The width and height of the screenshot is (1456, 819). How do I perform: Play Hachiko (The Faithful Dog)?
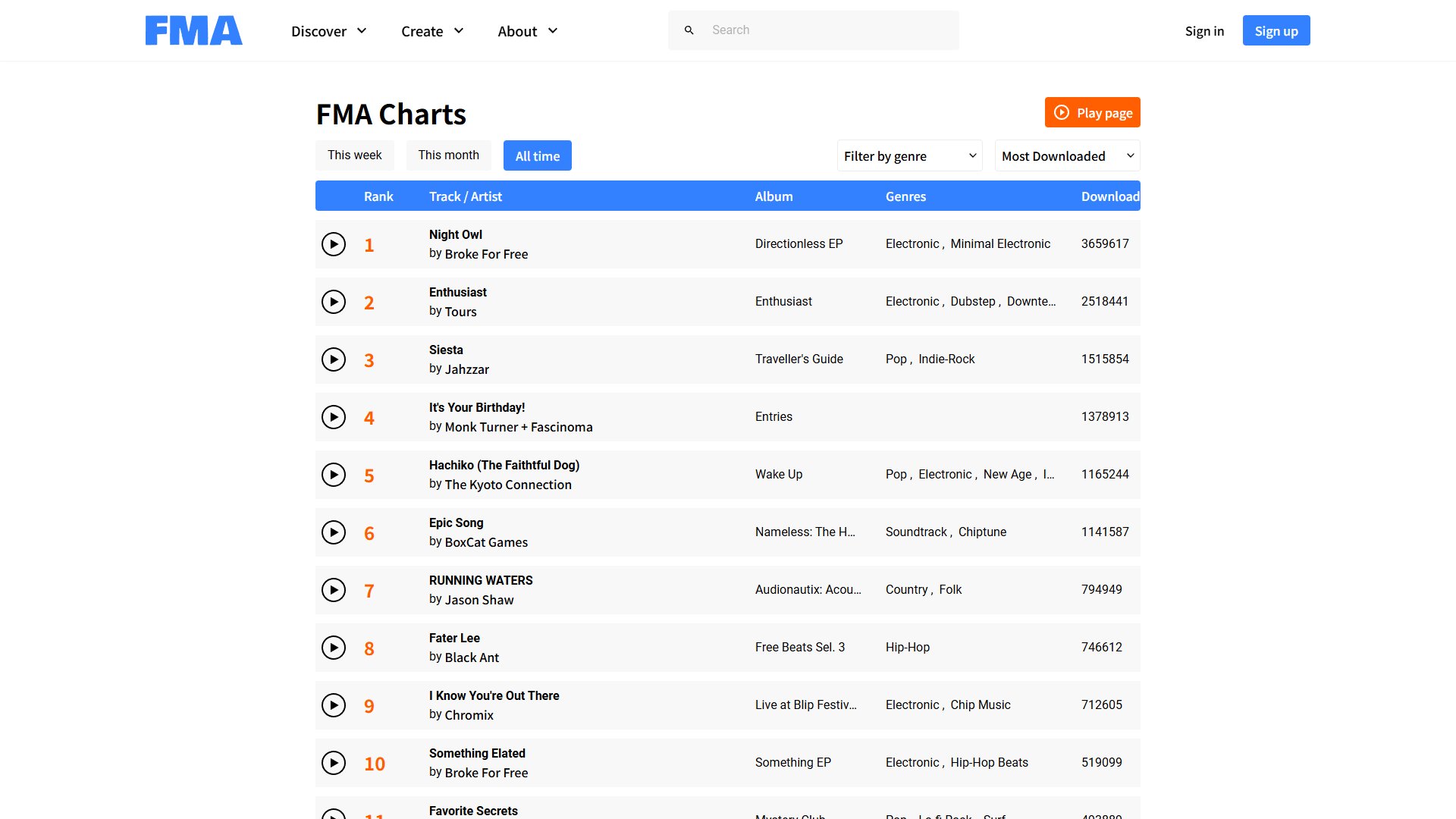coord(334,475)
